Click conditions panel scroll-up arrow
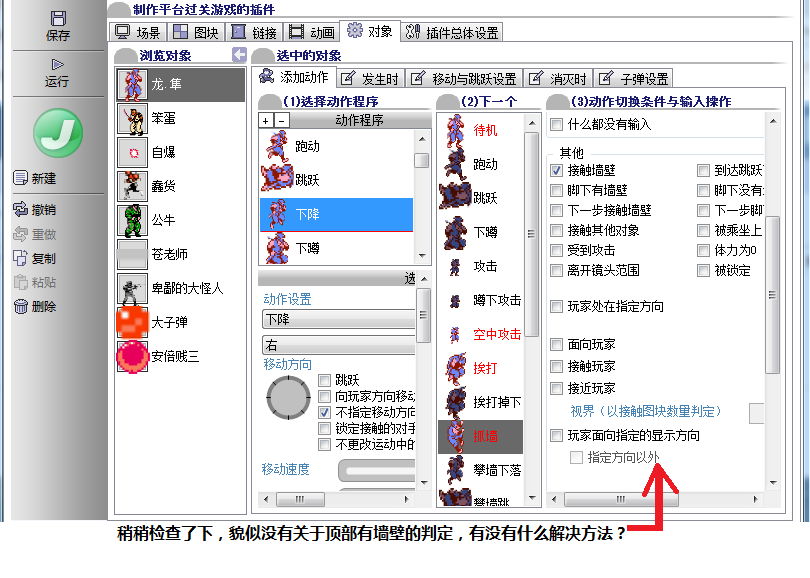 (x=773, y=122)
